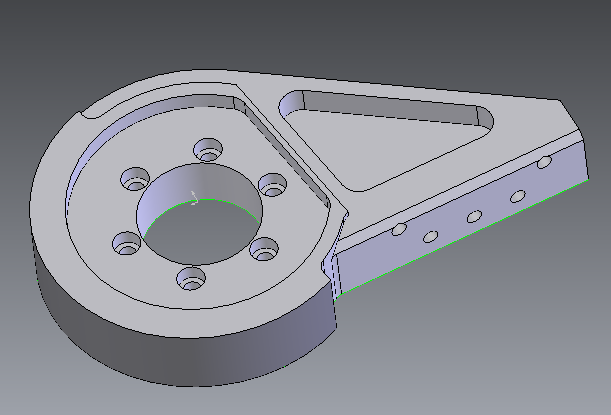Screen dimensions: 611x415
Task: Select the green highlighted bottom edge of arm
Action: 470,238
